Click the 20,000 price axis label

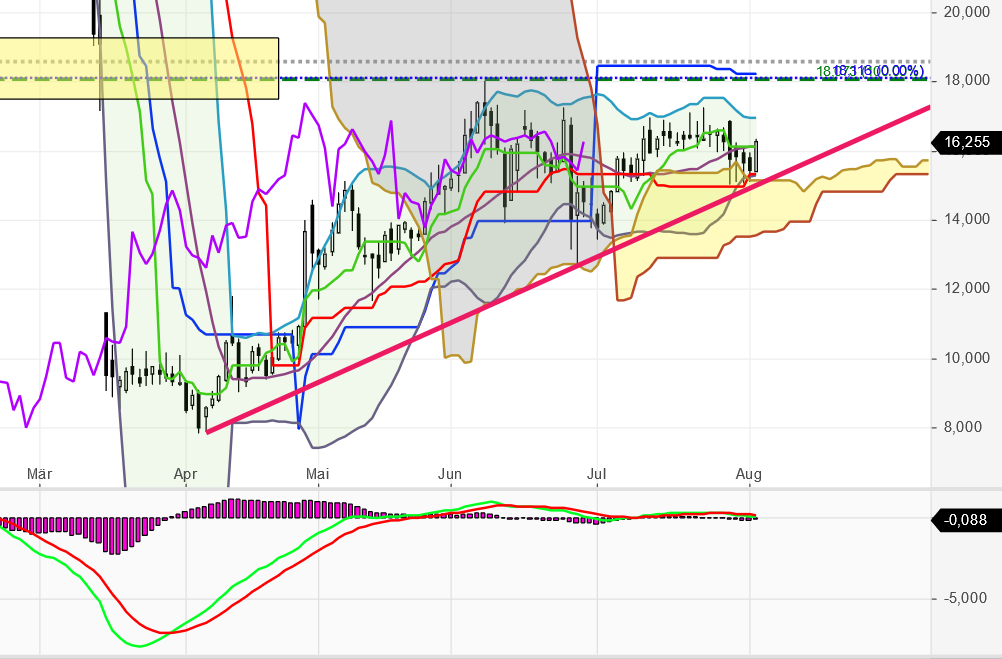[x=966, y=12]
